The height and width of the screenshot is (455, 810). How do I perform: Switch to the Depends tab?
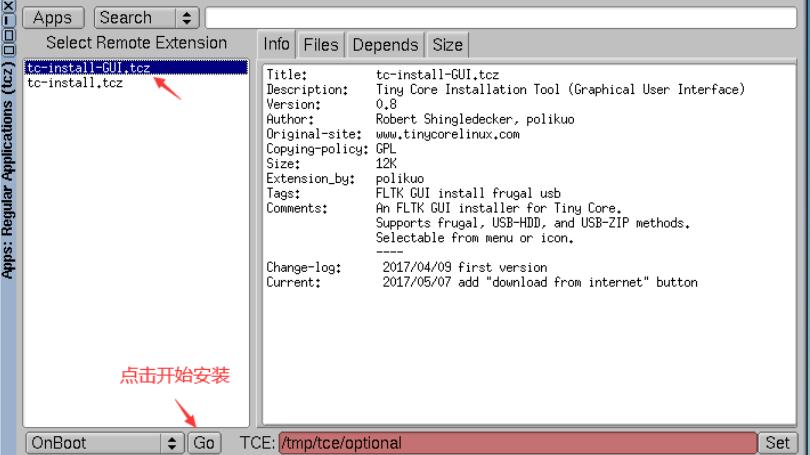(385, 45)
